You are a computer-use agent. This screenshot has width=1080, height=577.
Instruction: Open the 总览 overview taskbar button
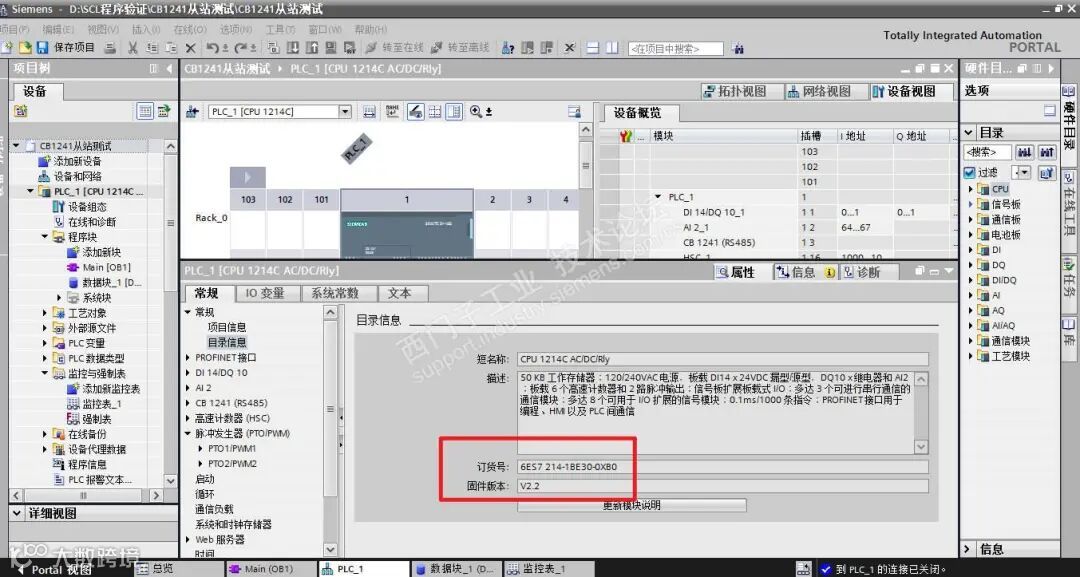pyautogui.click(x=178, y=569)
